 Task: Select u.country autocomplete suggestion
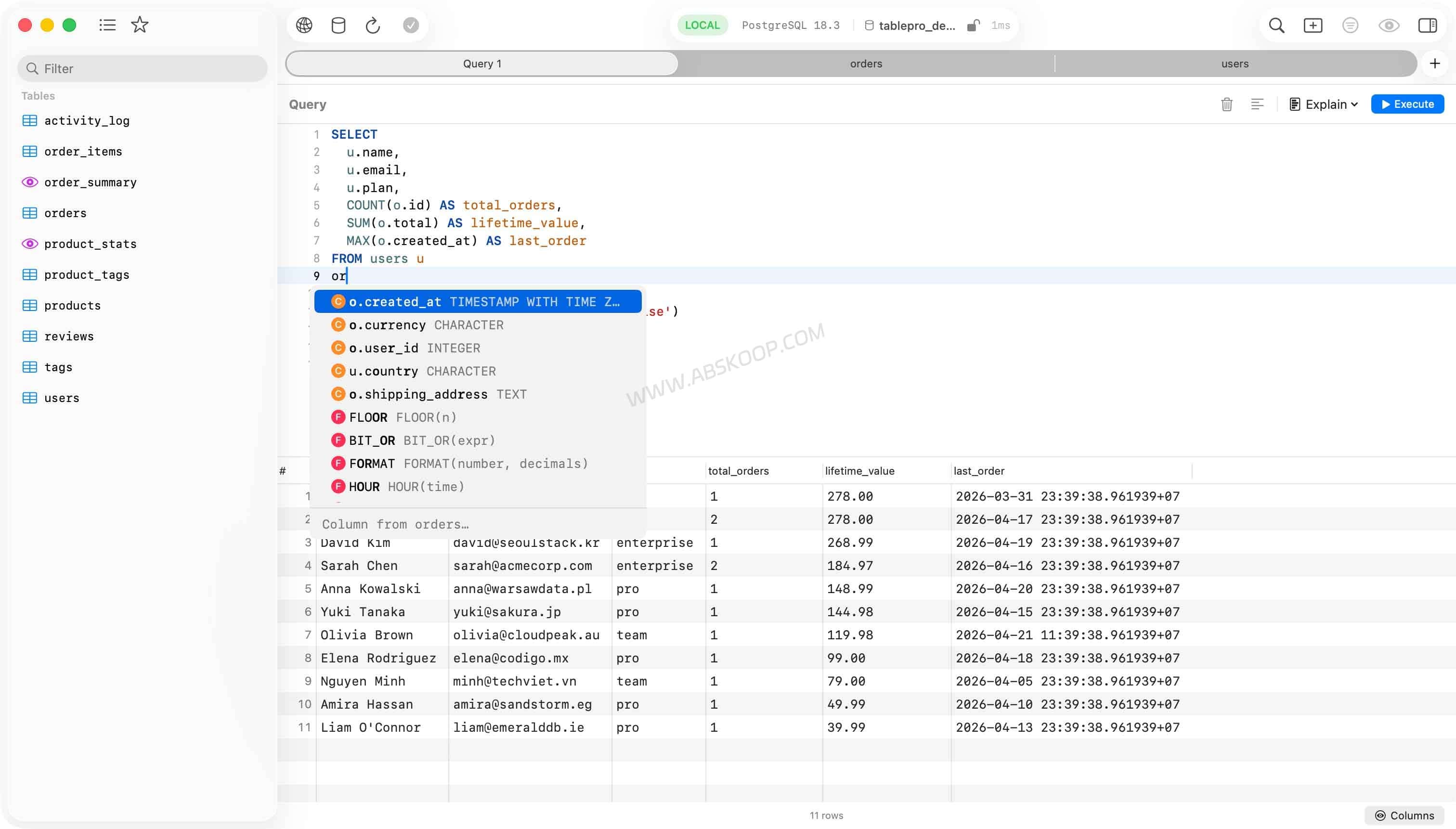point(478,371)
